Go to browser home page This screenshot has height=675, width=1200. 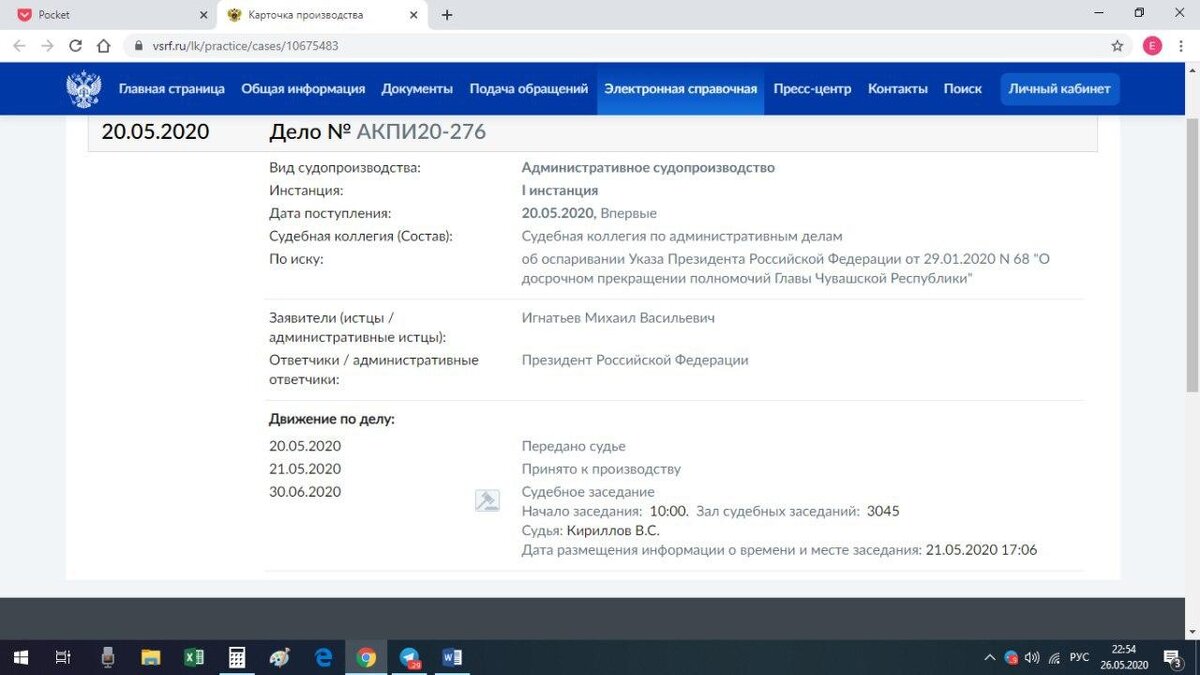[103, 46]
